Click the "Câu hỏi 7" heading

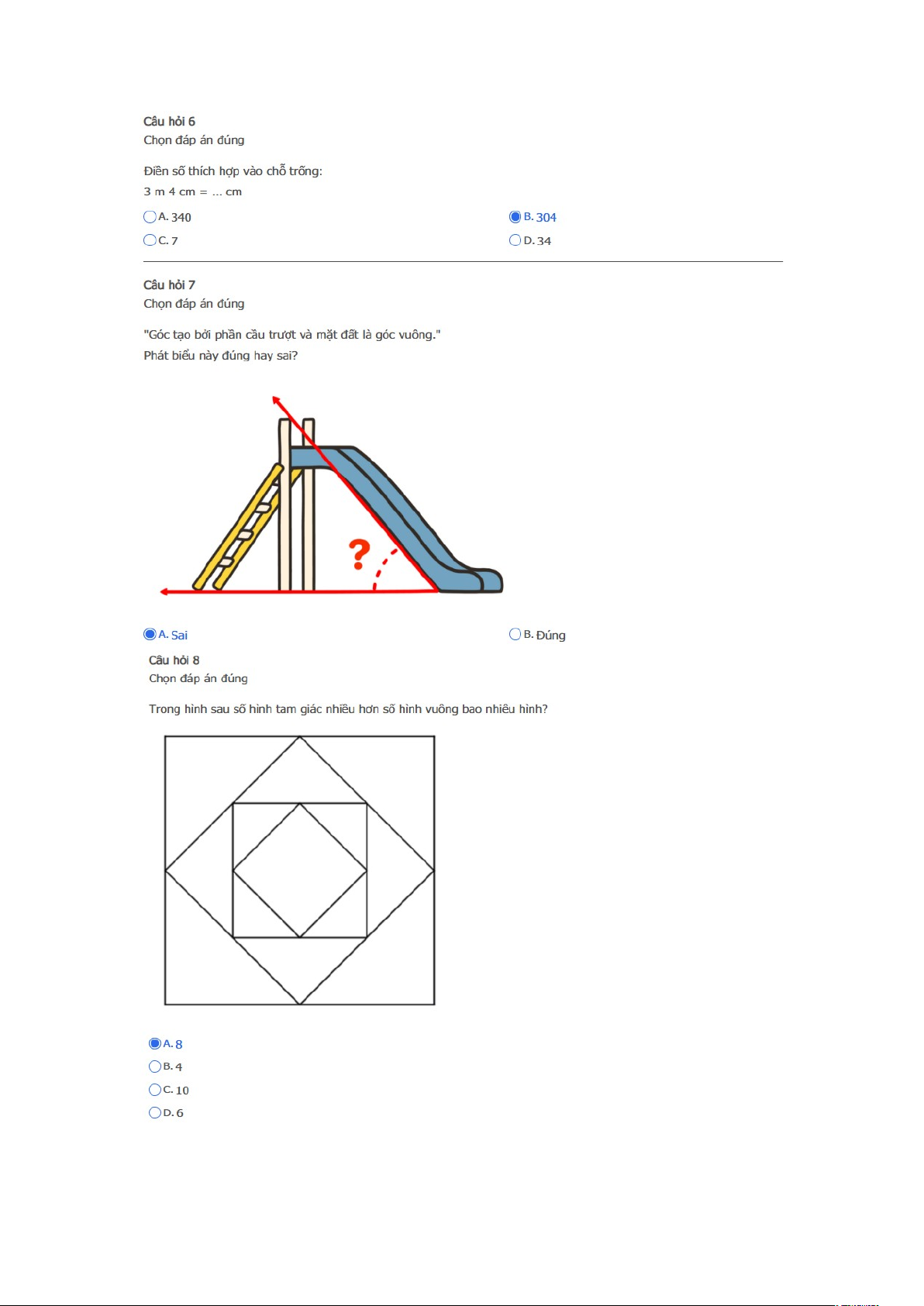point(169,285)
